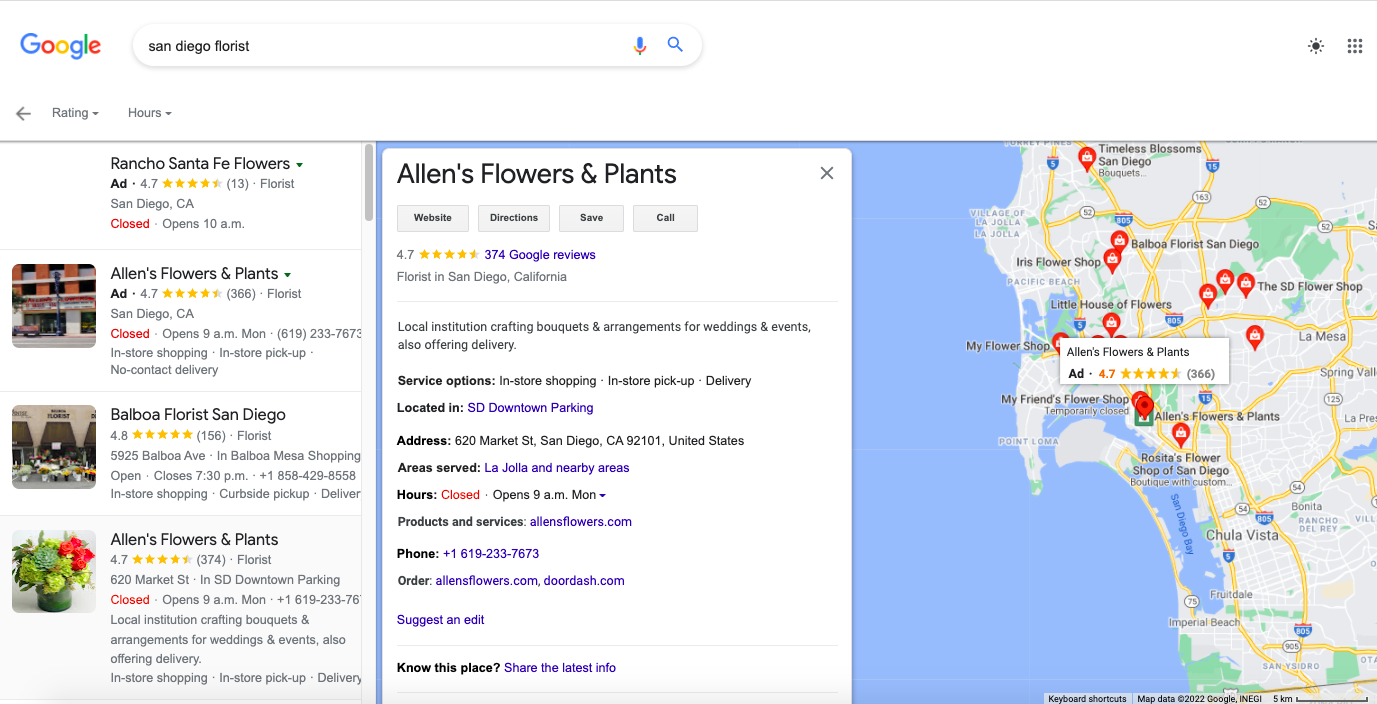The width and height of the screenshot is (1377, 704).
Task: Click the search magnifier icon
Action: (675, 45)
